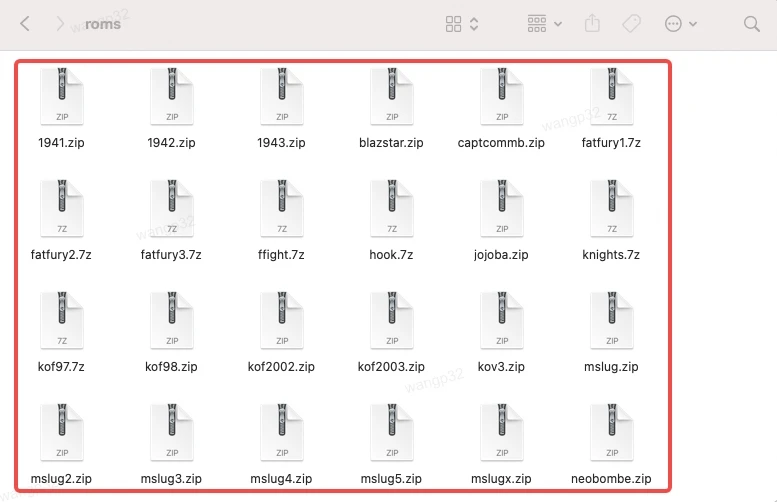This screenshot has width=777, height=502.
Task: Click the filename text ffight.7z
Action: point(281,255)
